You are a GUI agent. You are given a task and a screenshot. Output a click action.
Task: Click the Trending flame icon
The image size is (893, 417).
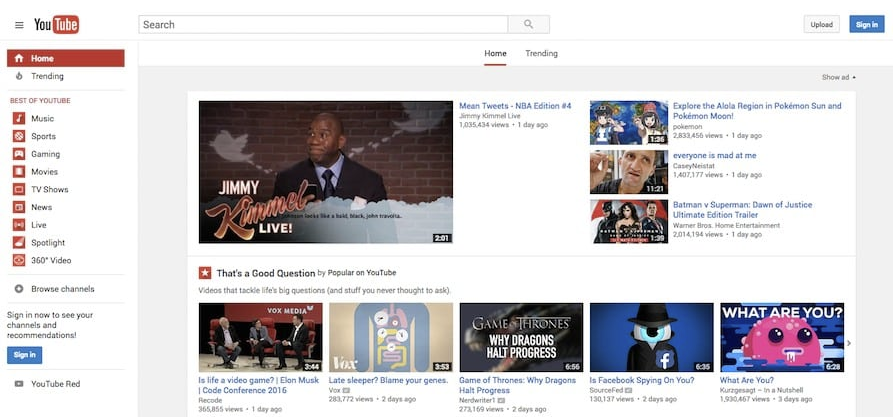tap(19, 76)
